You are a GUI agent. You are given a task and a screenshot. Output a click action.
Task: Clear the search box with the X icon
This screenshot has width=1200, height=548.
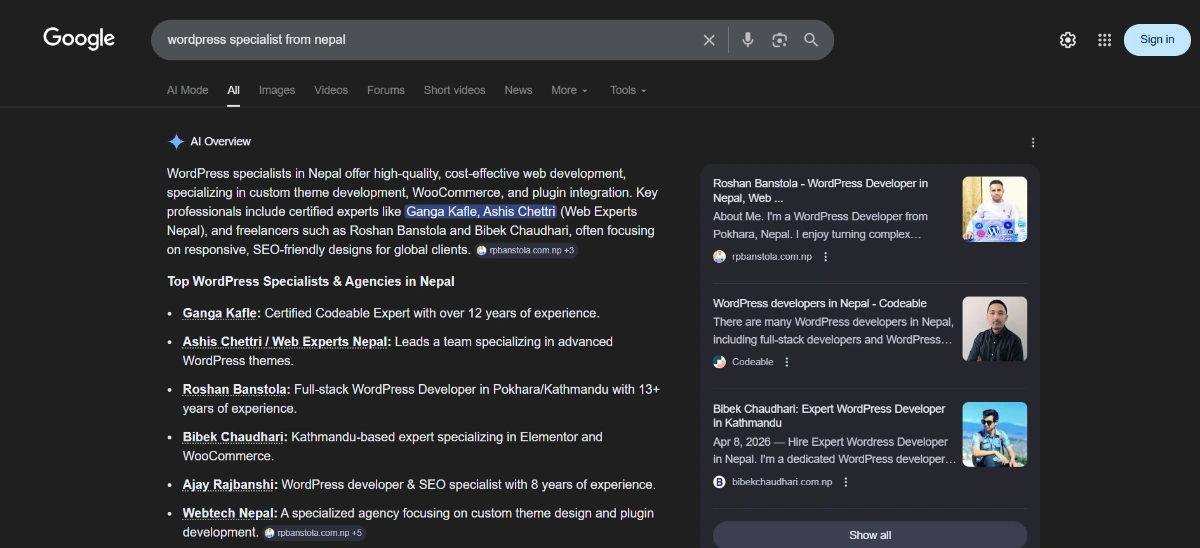pyautogui.click(x=709, y=40)
